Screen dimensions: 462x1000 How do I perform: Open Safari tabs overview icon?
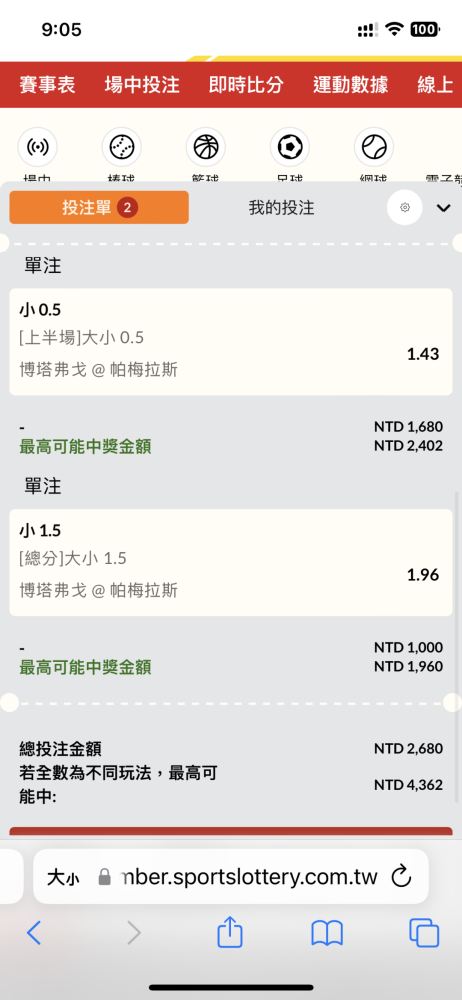[x=424, y=933]
